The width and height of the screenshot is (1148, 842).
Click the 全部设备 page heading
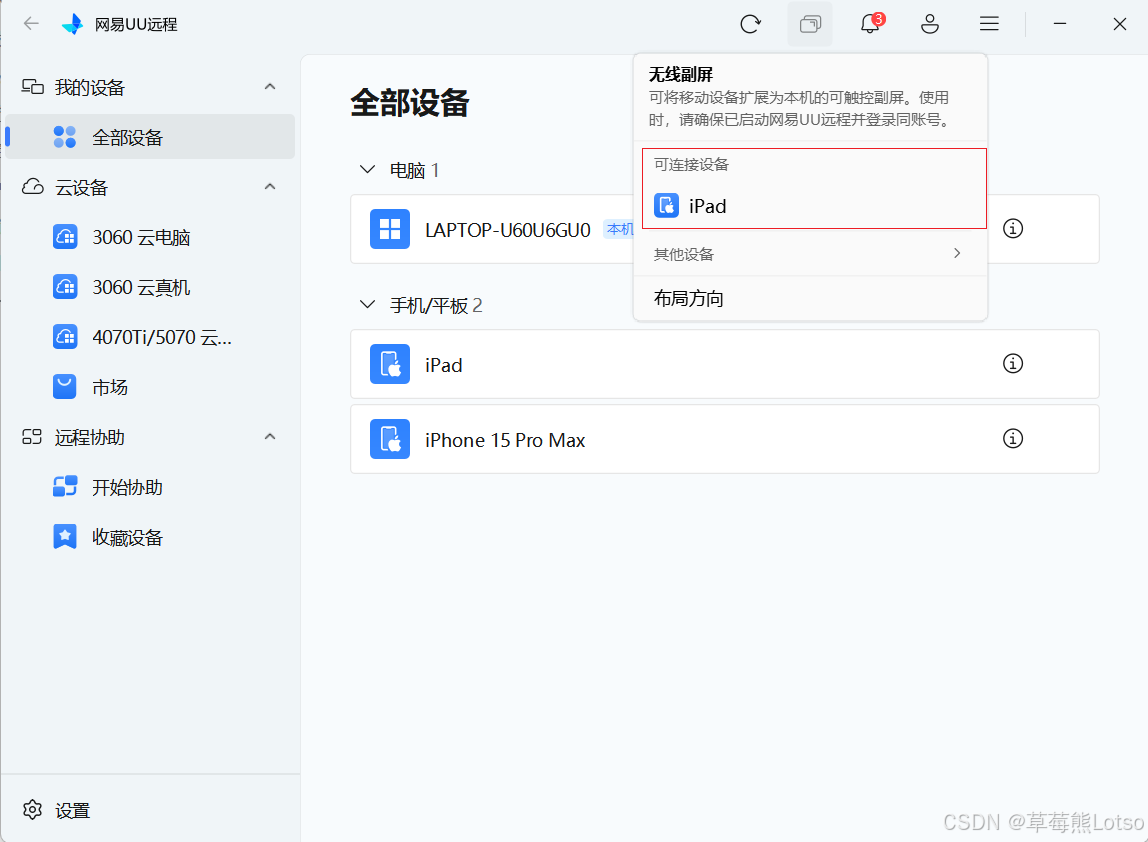409,103
